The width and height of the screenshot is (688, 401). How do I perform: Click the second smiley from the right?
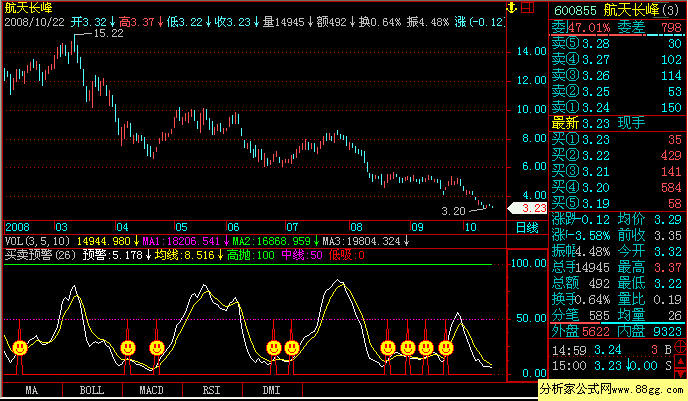pyautogui.click(x=426, y=348)
